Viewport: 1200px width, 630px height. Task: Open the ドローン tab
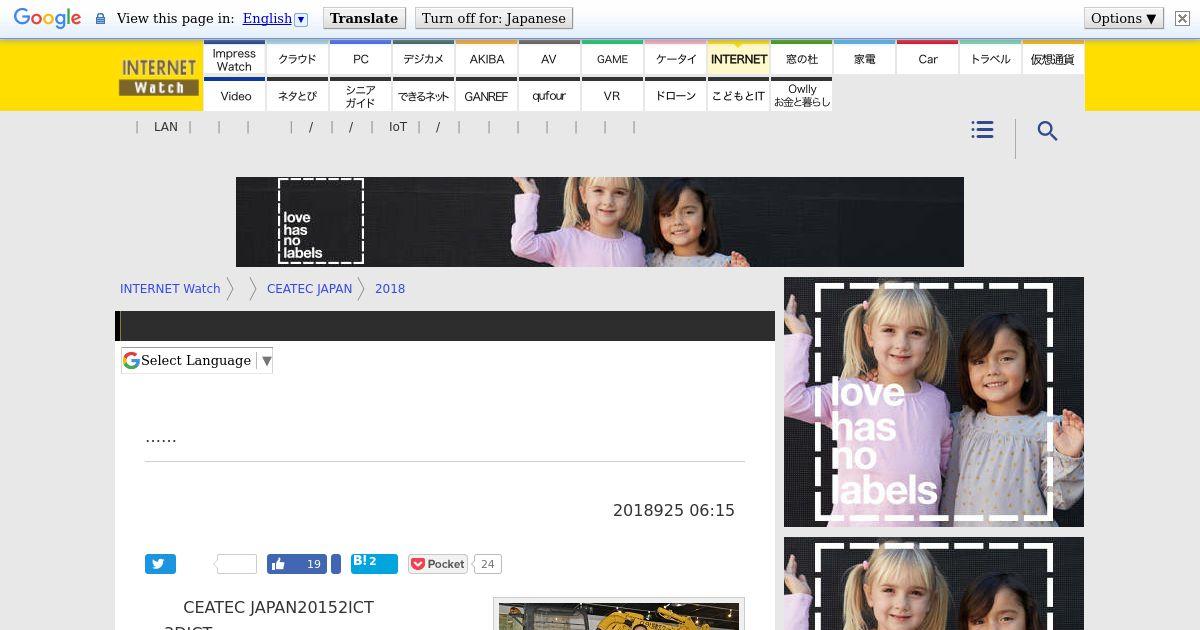coord(675,95)
